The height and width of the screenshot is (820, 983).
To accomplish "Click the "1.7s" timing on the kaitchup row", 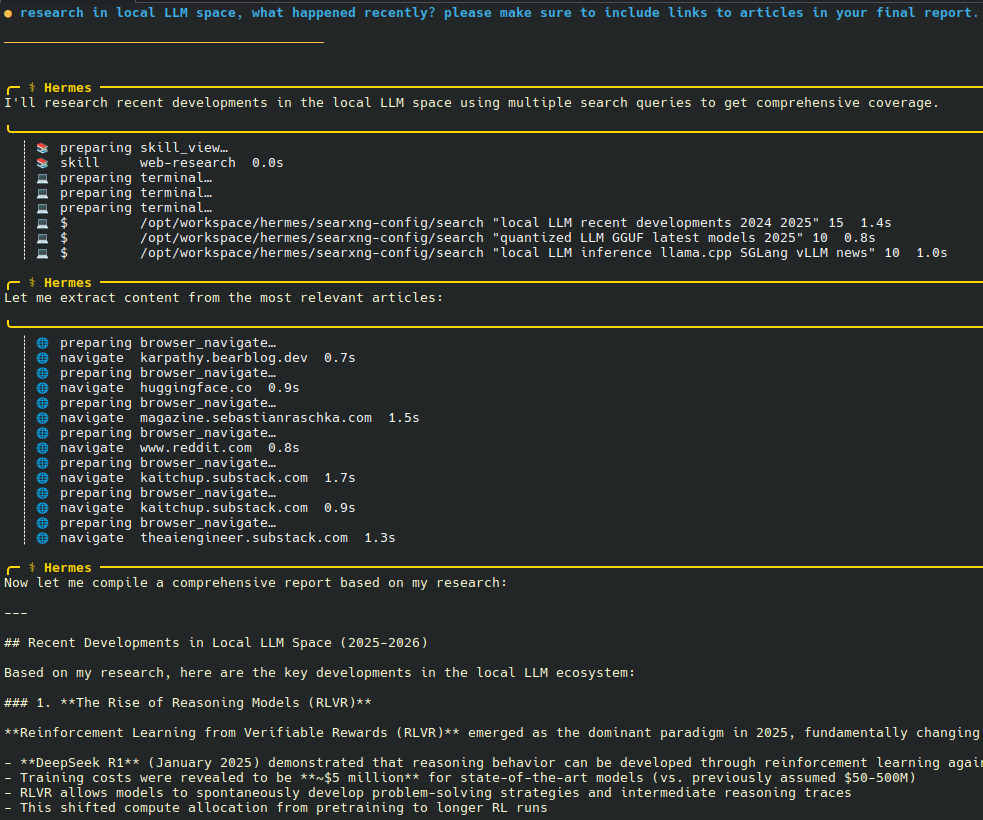I will [340, 478].
